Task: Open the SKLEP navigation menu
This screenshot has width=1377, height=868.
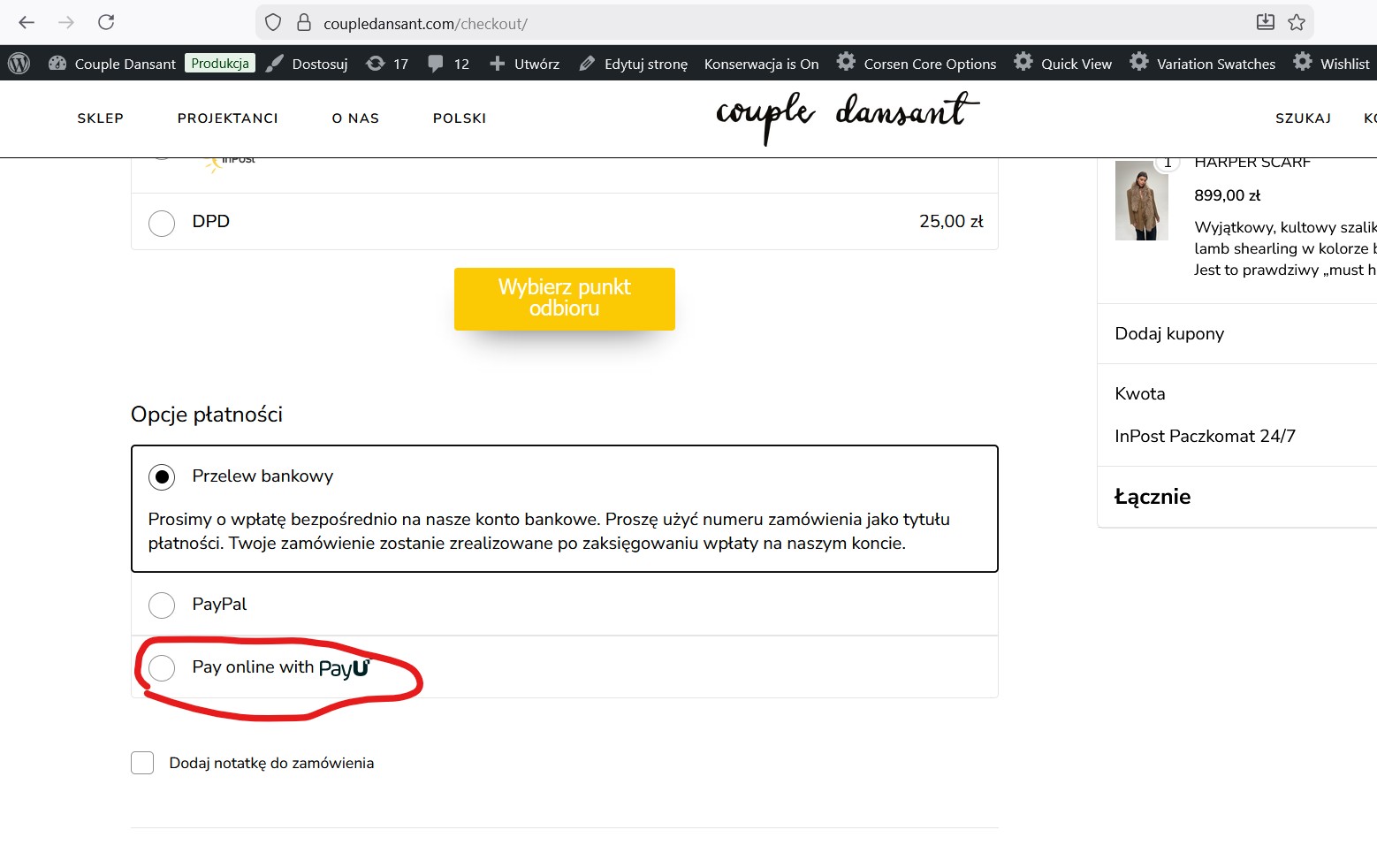Action: pyautogui.click(x=101, y=118)
